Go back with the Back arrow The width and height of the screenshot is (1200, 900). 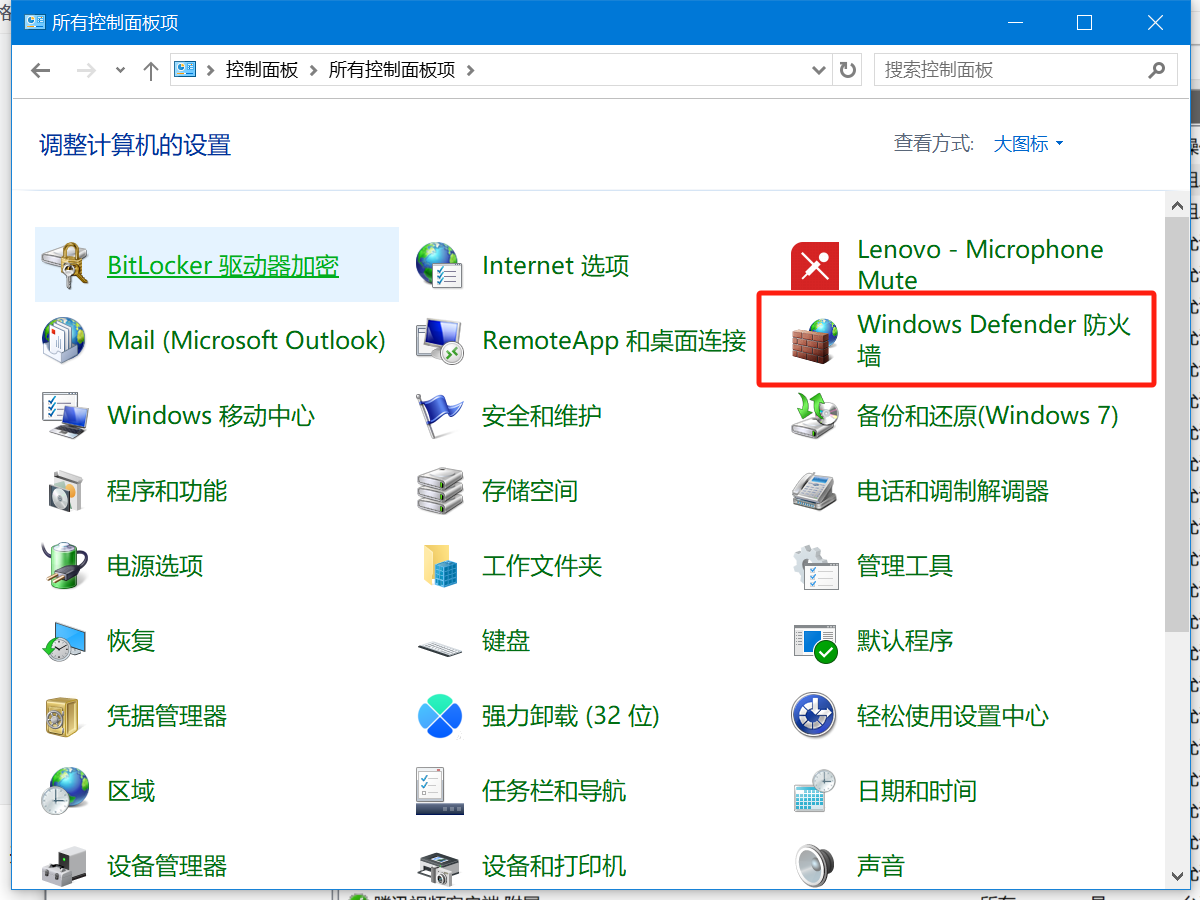41,70
